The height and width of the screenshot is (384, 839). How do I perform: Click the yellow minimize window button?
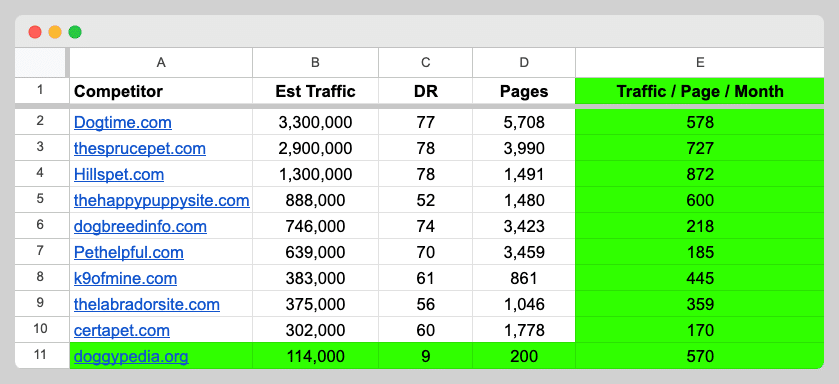point(55,32)
